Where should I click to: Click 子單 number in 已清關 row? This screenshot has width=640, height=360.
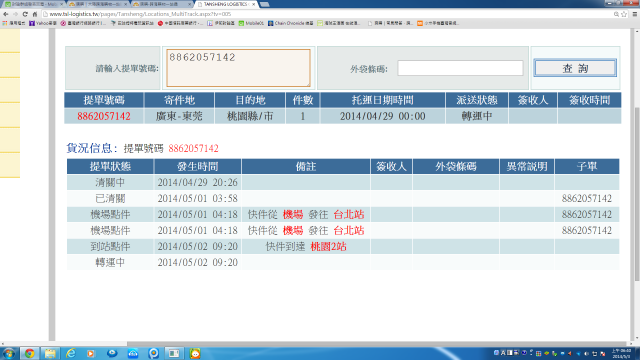click(587, 198)
